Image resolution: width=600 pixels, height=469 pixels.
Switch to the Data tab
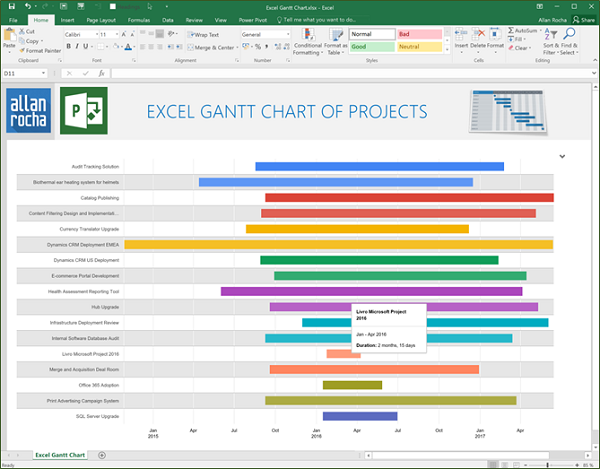pyautogui.click(x=168, y=20)
